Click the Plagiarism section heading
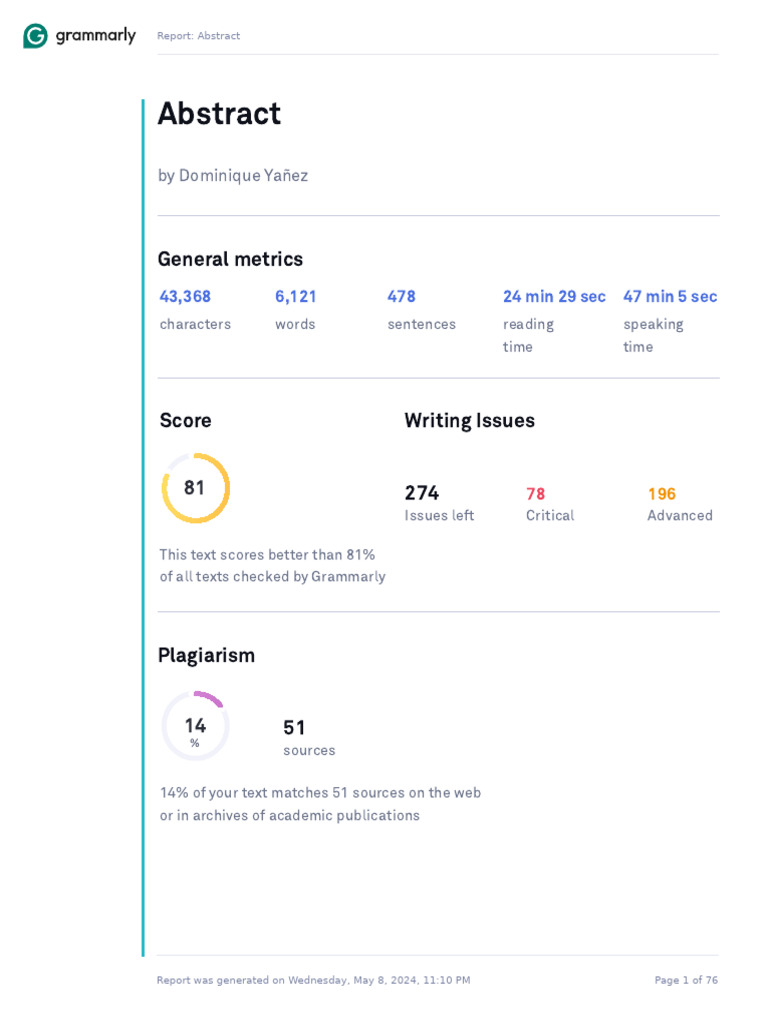Viewport: 768px width, 1024px height. click(206, 656)
